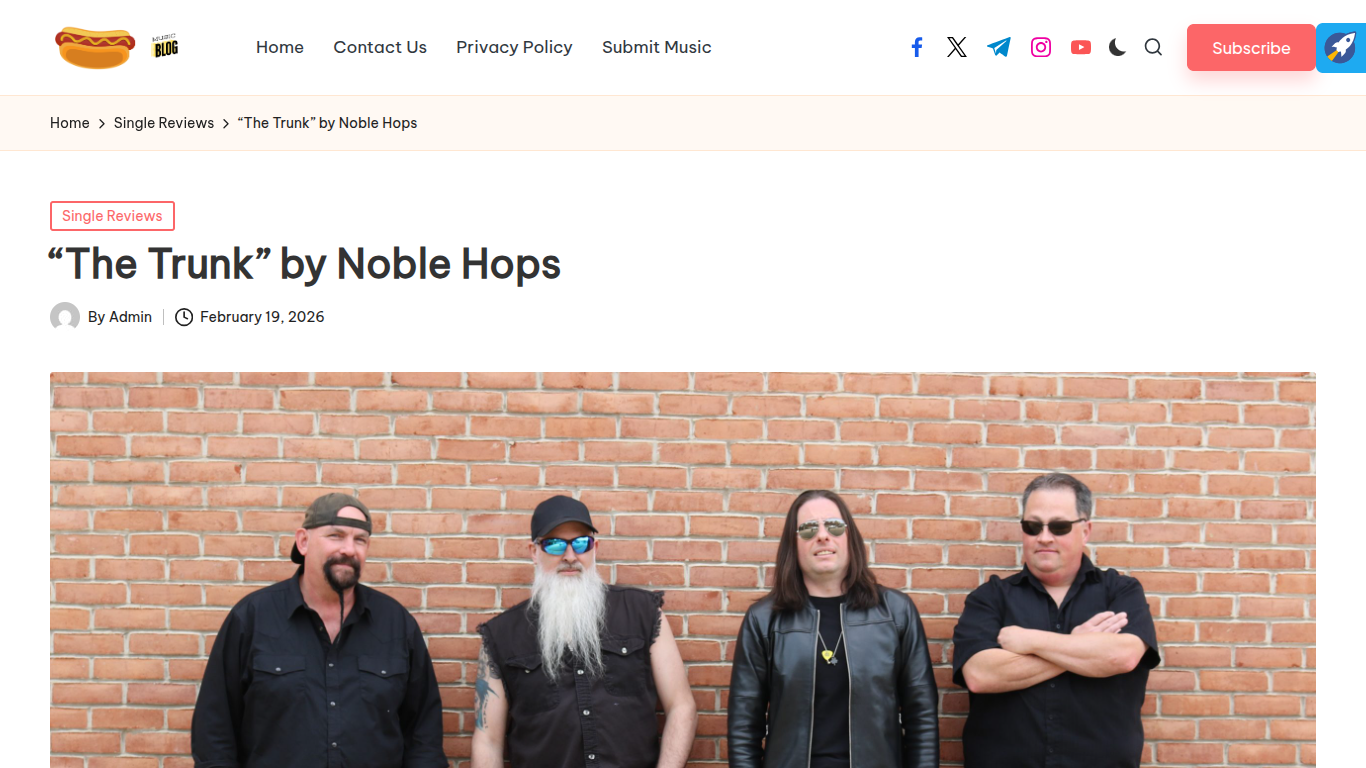The height and width of the screenshot is (768, 1366).
Task: Toggle dark mode with the moon icon
Action: (1117, 47)
